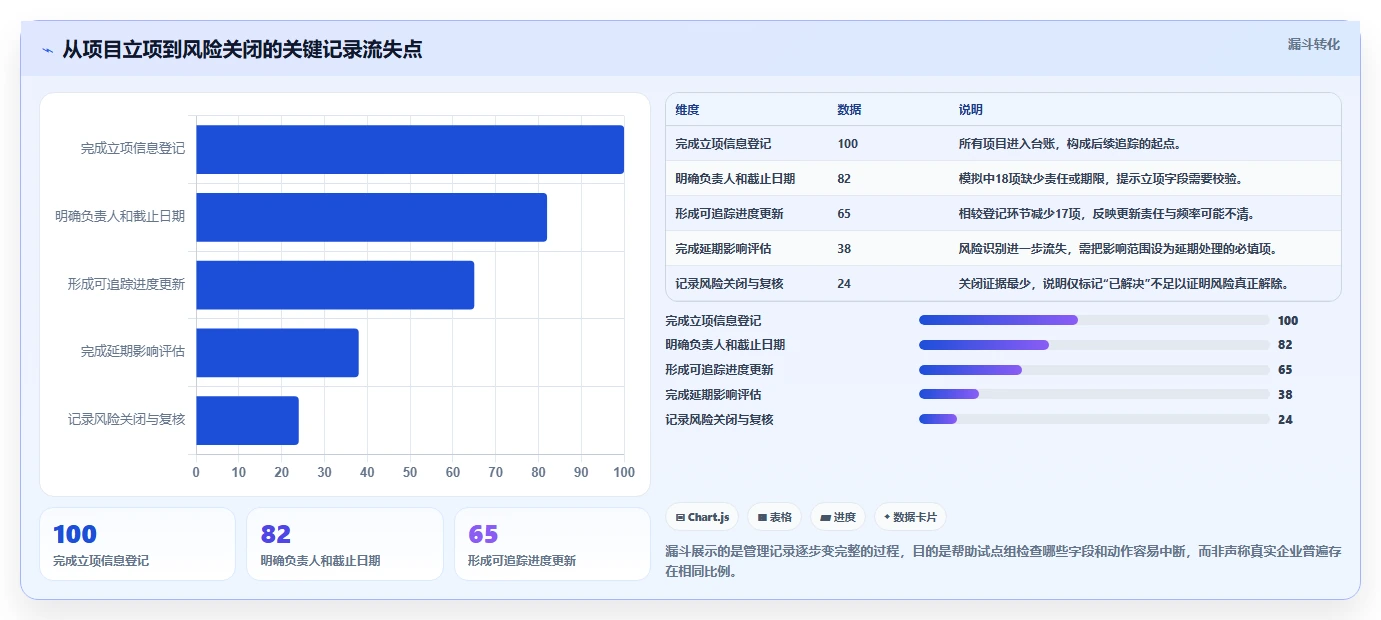This screenshot has width=1381, height=620.
Task: Click table cell 明确负责人和截止日期
Action: [x=735, y=179]
